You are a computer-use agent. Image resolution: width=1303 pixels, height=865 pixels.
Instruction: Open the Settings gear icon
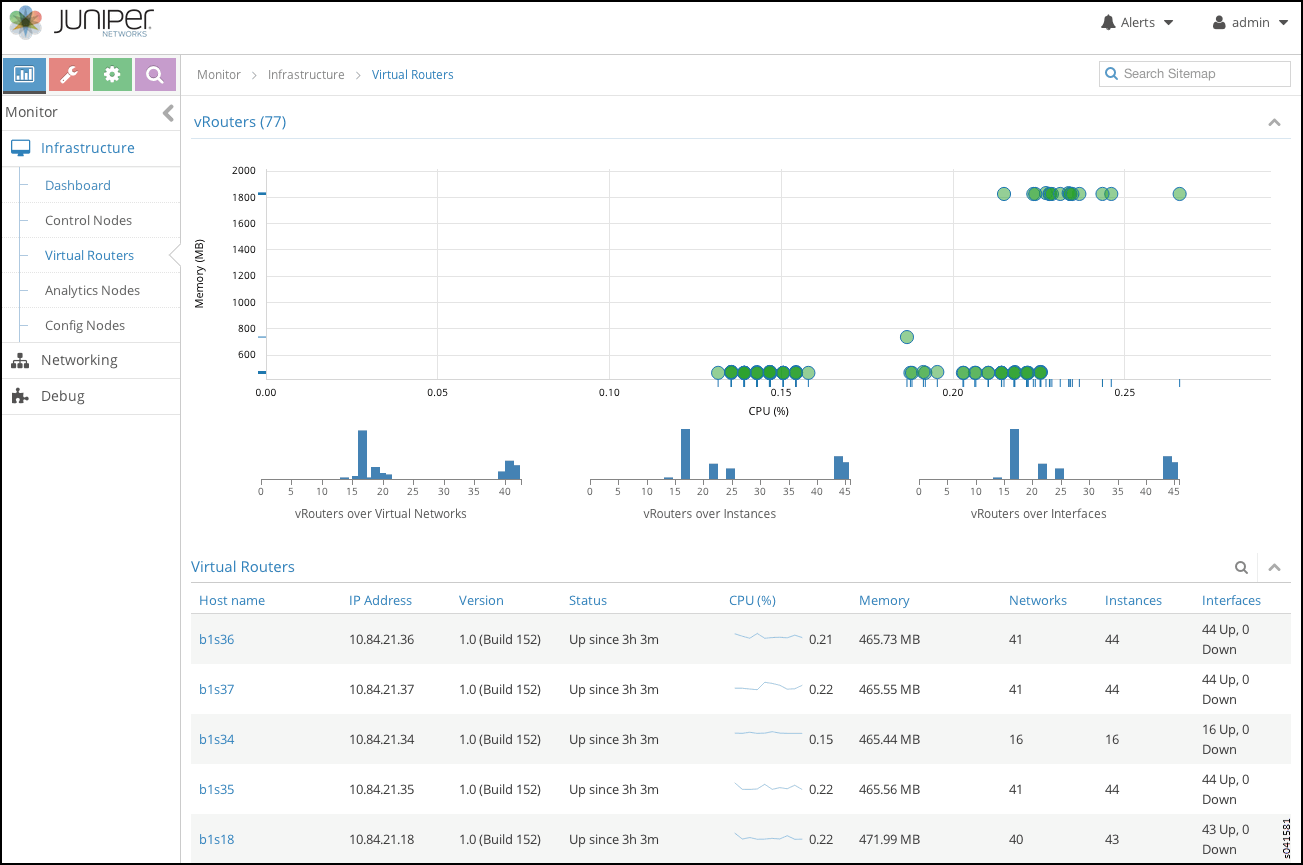point(112,75)
